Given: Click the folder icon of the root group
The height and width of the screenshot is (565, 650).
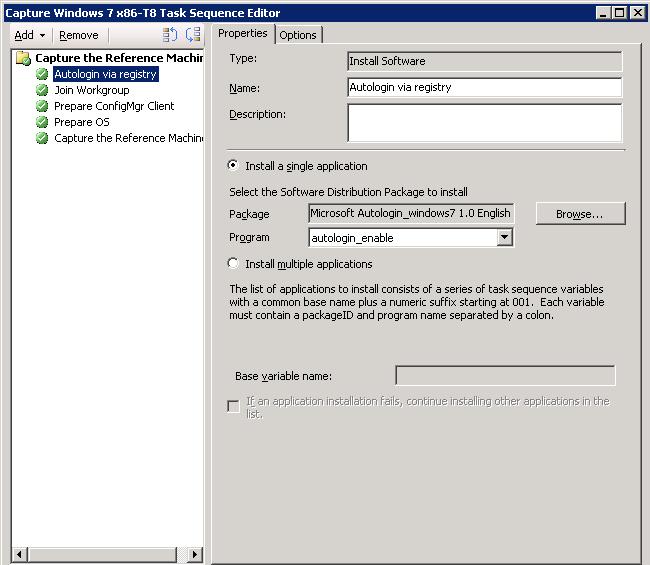Looking at the screenshot, I should pos(23,58).
